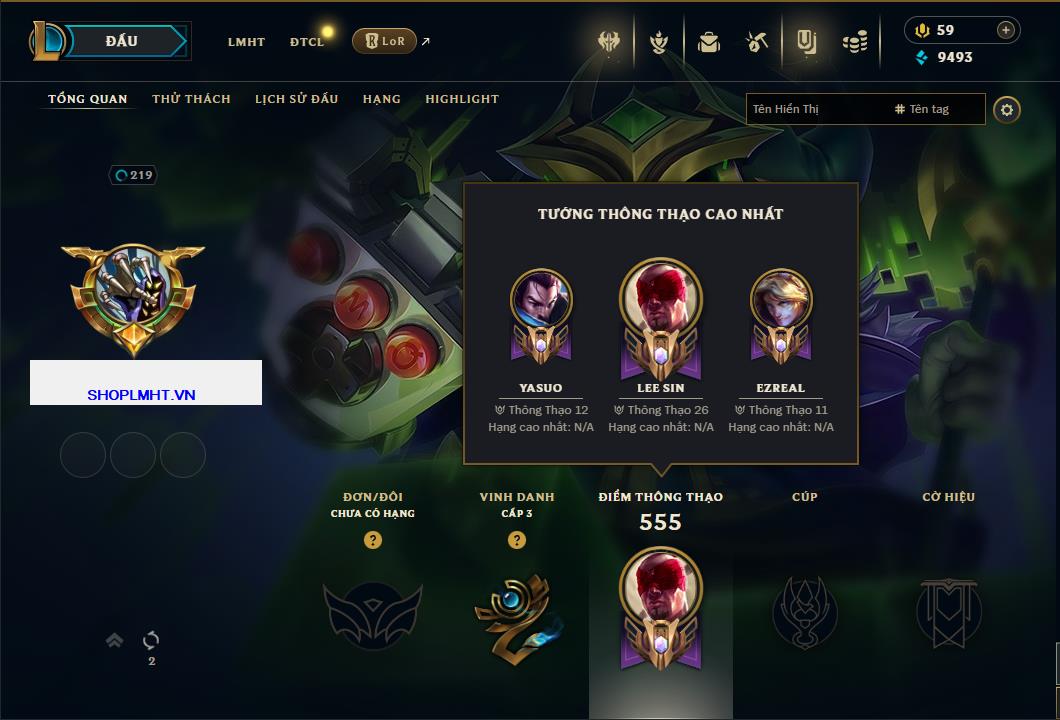
Task: Click the summoner profile icon badge
Action: (x=133, y=299)
